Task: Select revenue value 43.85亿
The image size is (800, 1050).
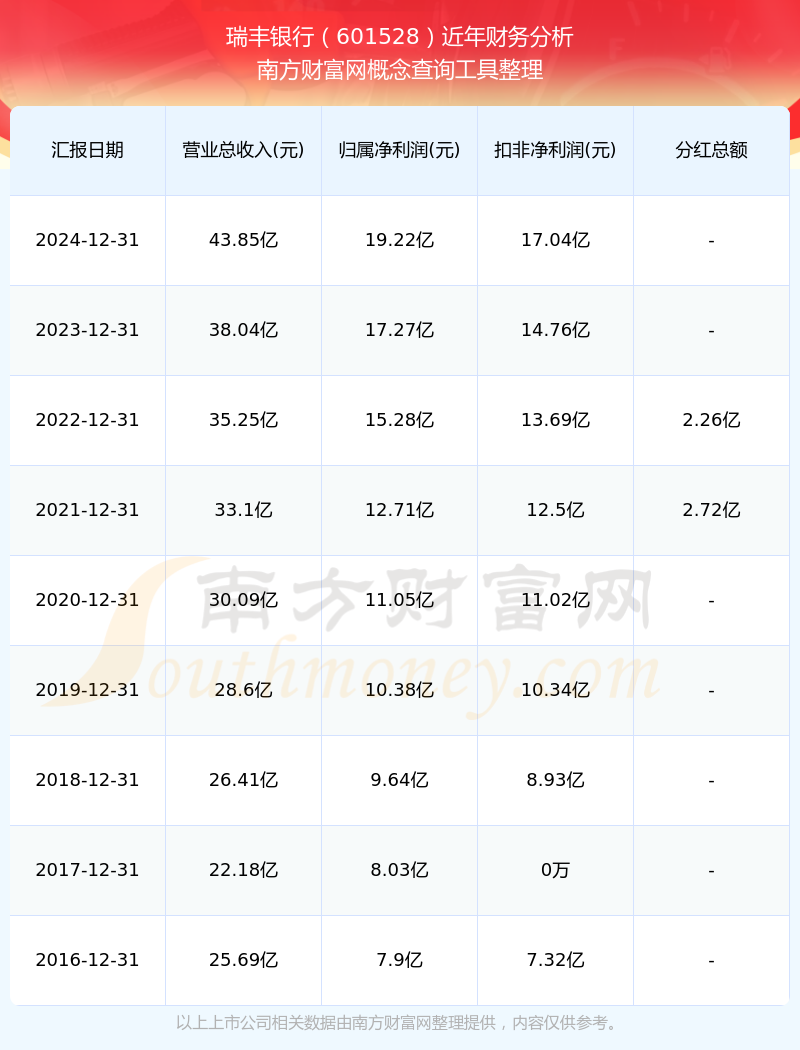Action: point(244,240)
